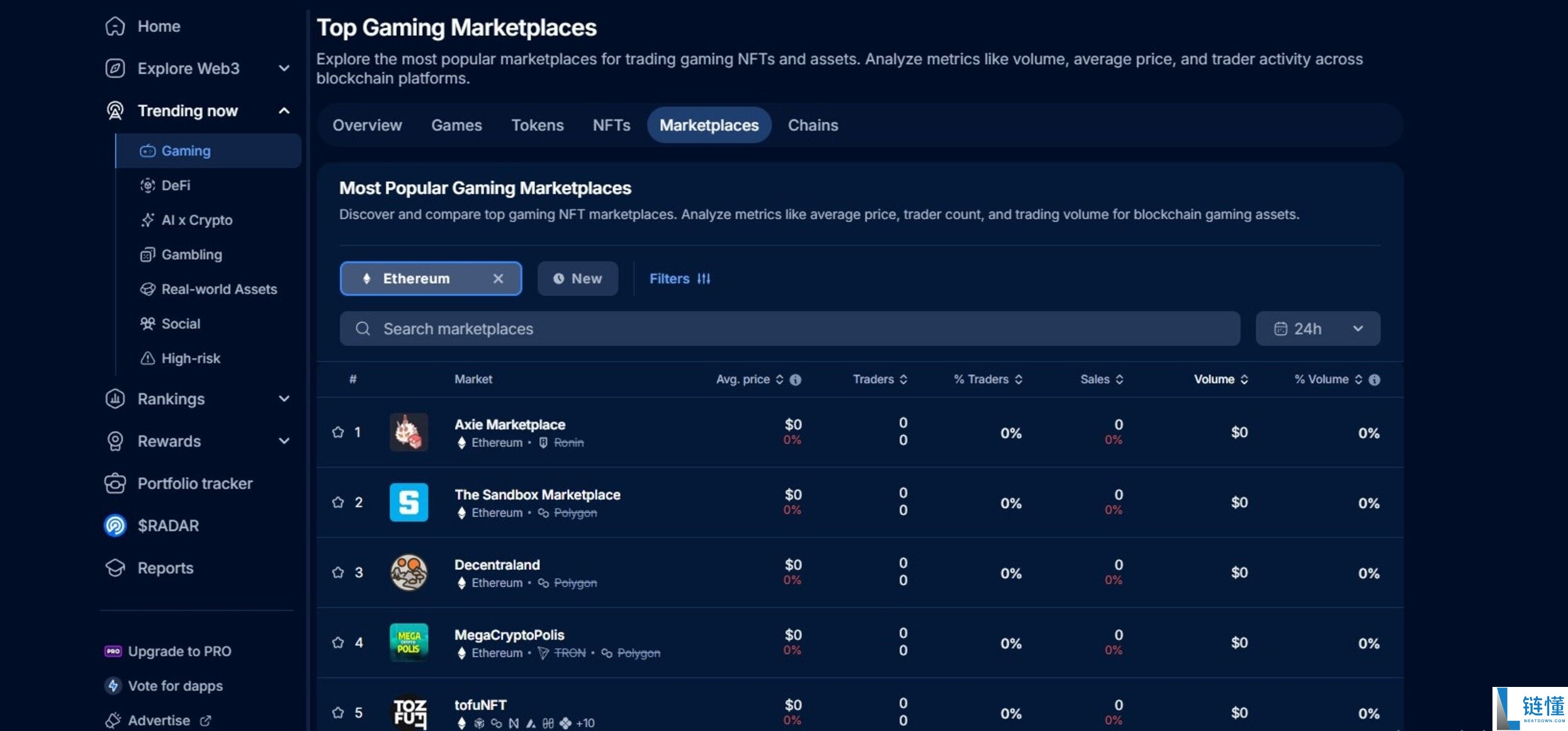Open the Decentraland name link
This screenshot has height=731, width=1568.
[x=497, y=565]
